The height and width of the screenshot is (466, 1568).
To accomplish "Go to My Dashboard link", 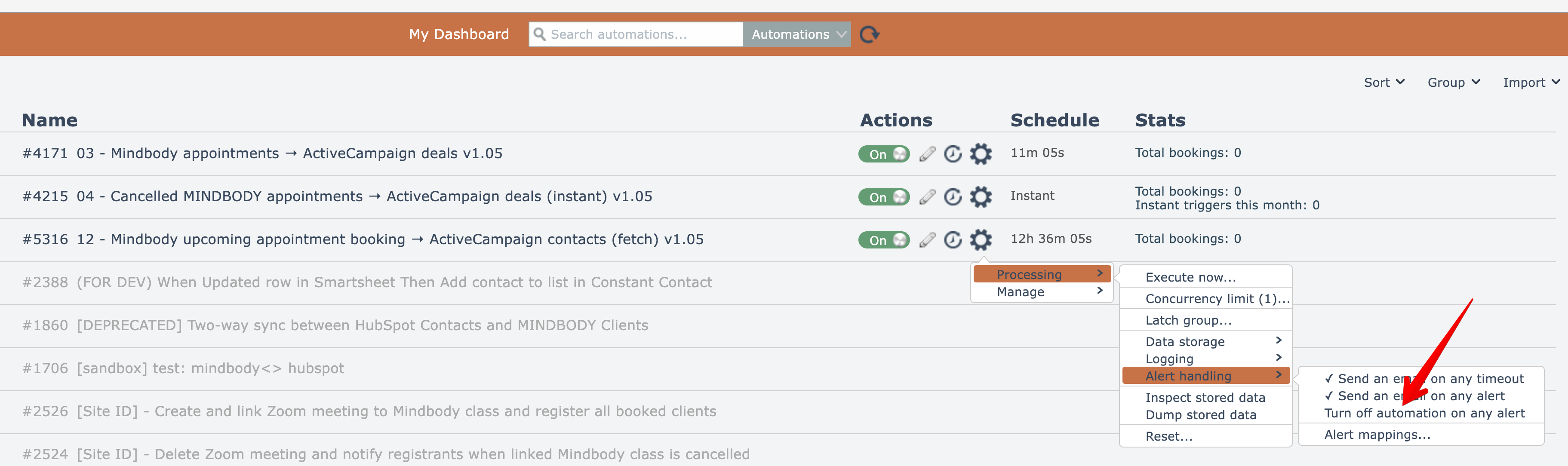I will click(x=458, y=35).
